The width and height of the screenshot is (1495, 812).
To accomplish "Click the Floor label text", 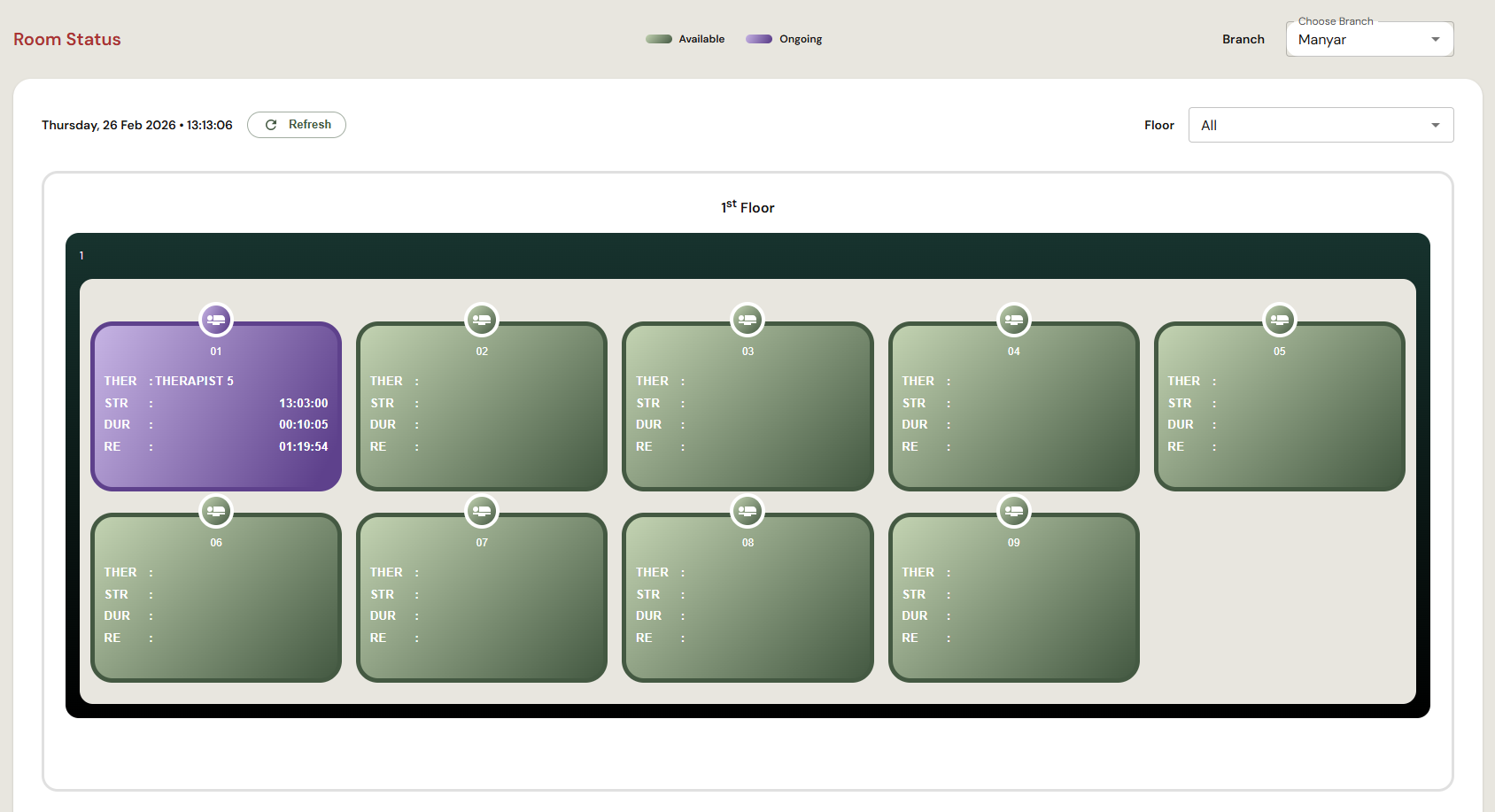I will point(1159,125).
